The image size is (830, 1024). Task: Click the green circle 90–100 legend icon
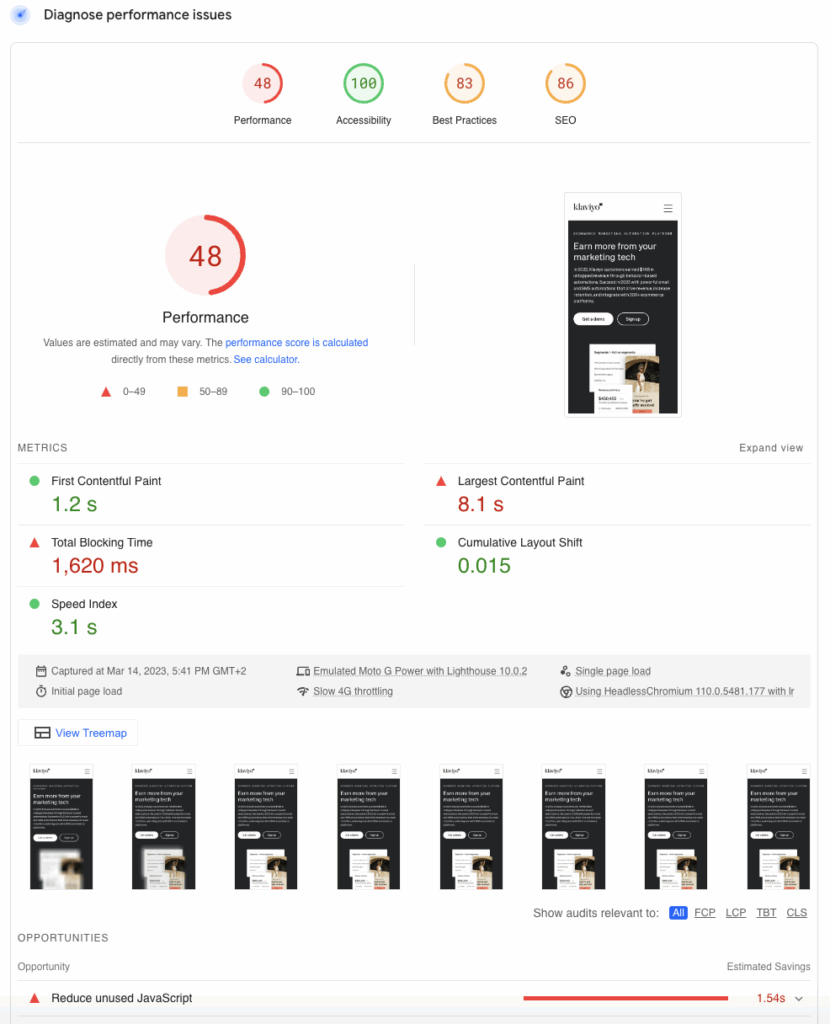pos(264,391)
